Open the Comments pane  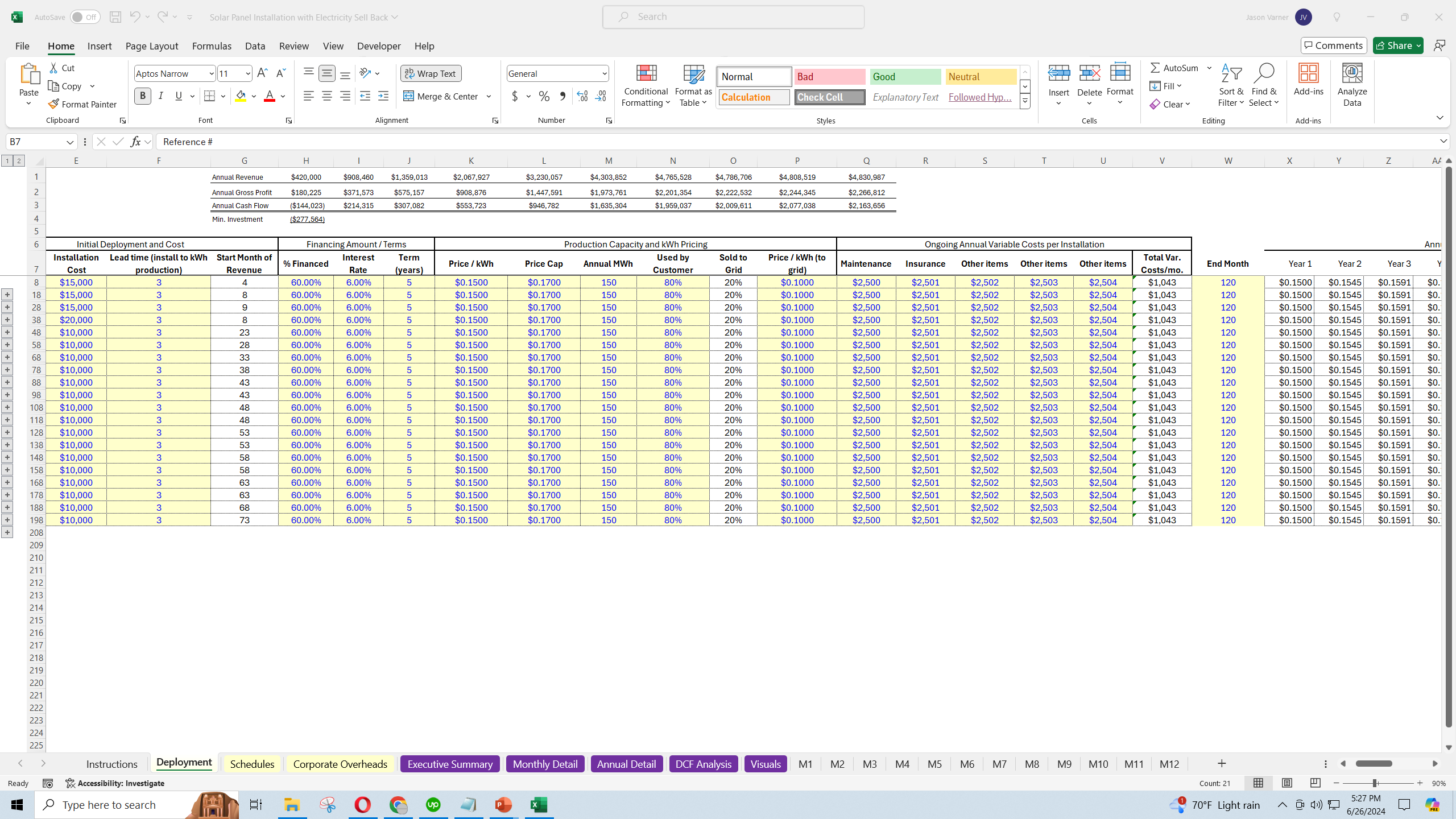[1334, 45]
